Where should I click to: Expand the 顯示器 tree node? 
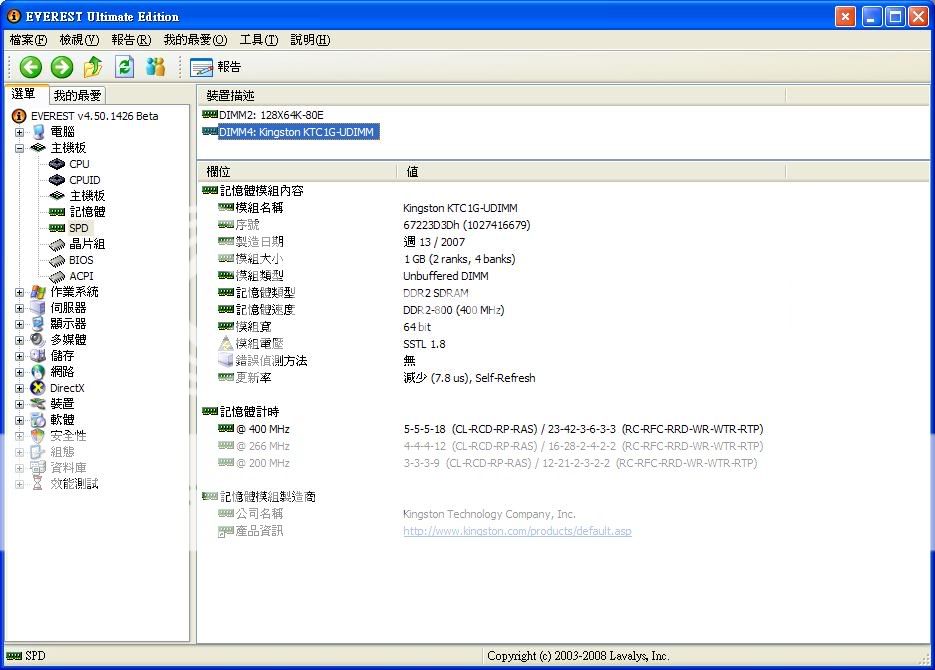[x=20, y=324]
